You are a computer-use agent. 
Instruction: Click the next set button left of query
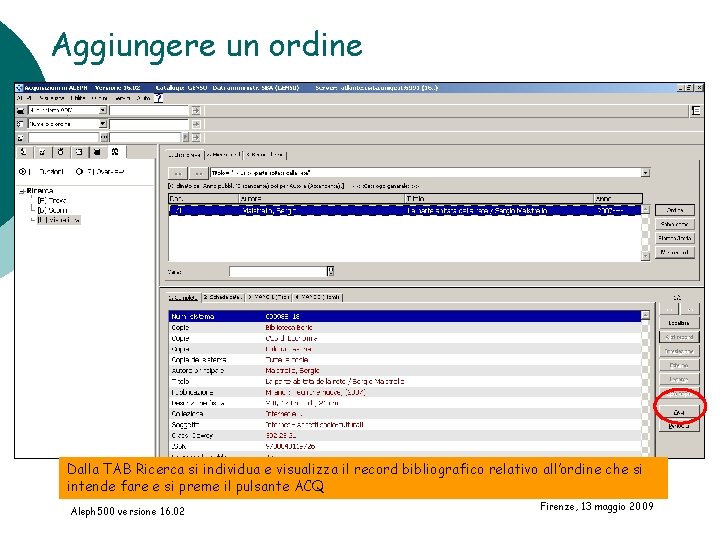click(198, 173)
